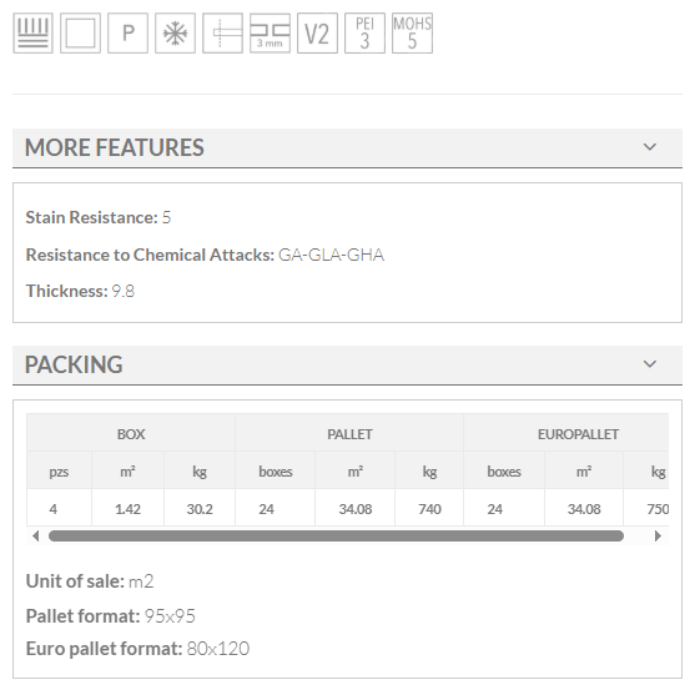Click the MORE FEATURES heading
700x700 pixels.
pyautogui.click(x=114, y=149)
